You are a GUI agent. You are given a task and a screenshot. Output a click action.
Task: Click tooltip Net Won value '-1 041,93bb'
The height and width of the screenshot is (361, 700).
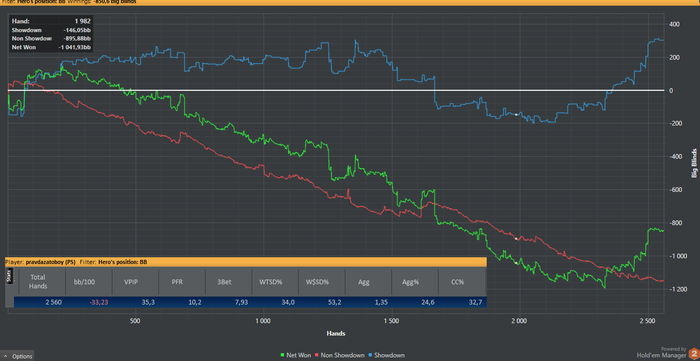pos(75,47)
